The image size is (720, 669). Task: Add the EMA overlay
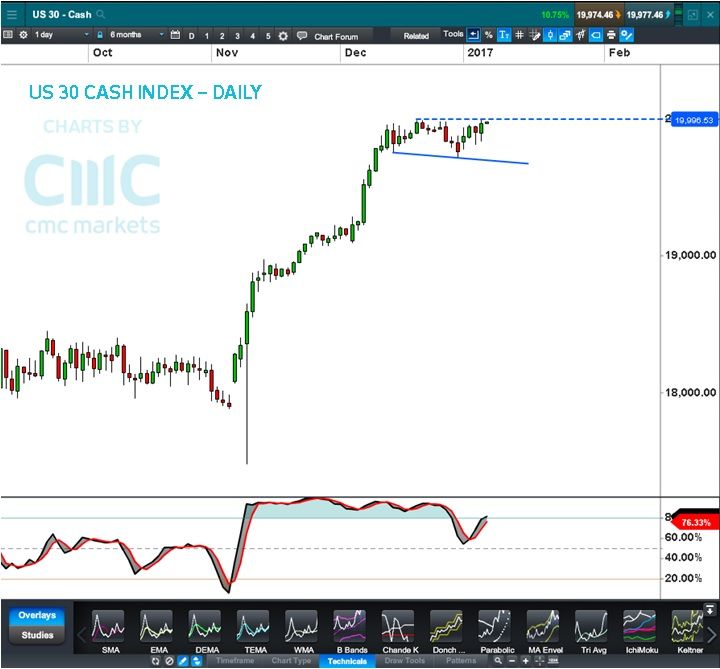157,631
